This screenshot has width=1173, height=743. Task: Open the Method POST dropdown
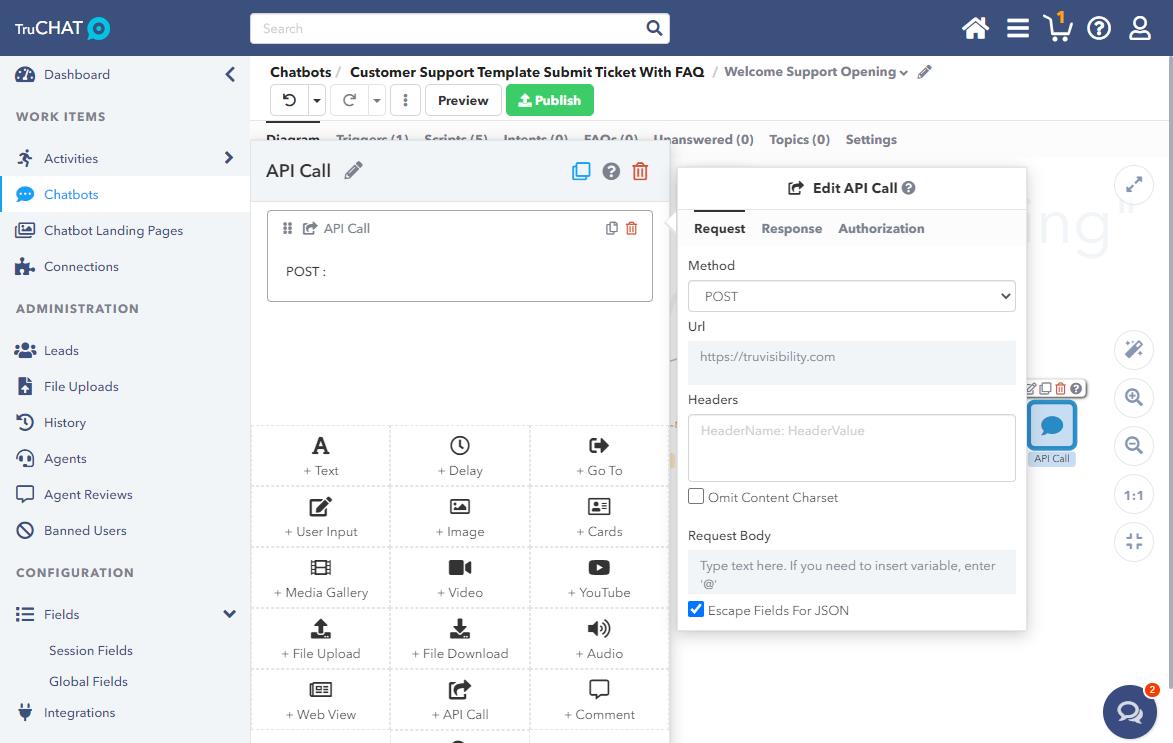(851, 296)
